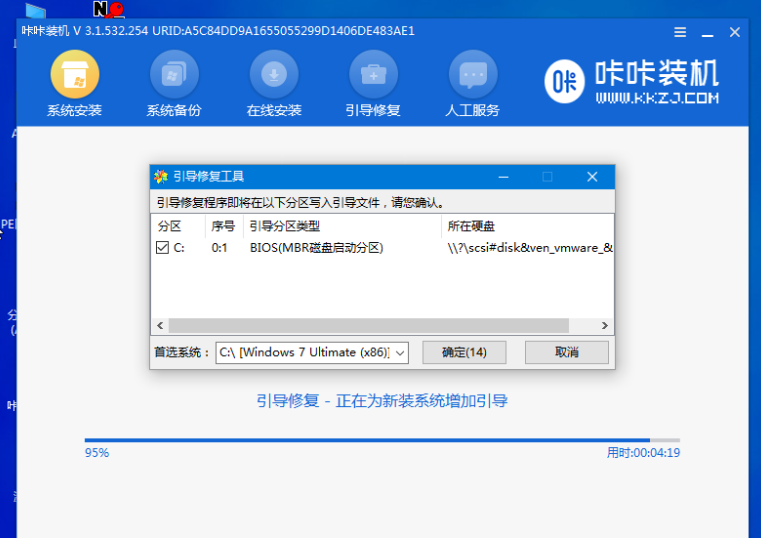Viewport: 761px width, 538px height.
Task: Expand the 首选系统 Windows 7 Ultimate dropdown
Action: (400, 353)
